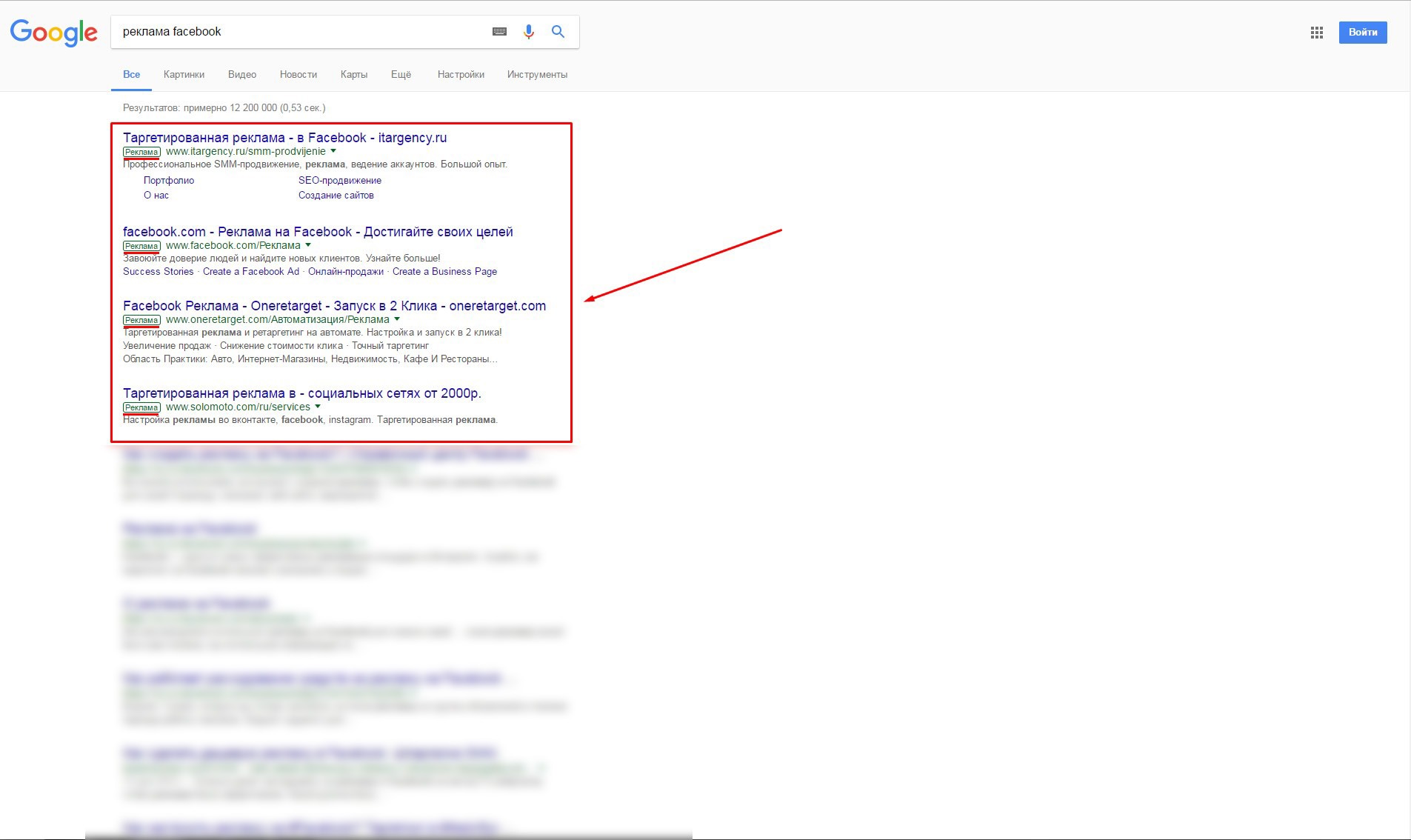1411x840 pixels.
Task: Click the Войти sign-in button
Action: tap(1363, 33)
